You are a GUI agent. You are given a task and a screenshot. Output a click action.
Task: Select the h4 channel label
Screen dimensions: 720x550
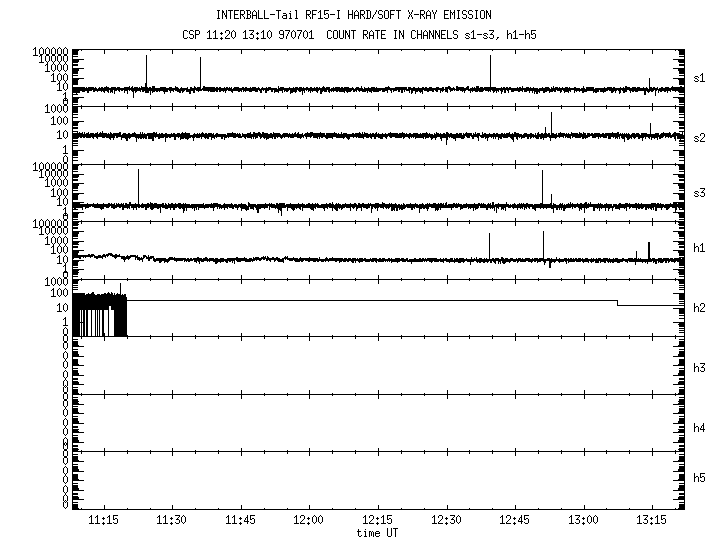pyautogui.click(x=700, y=428)
